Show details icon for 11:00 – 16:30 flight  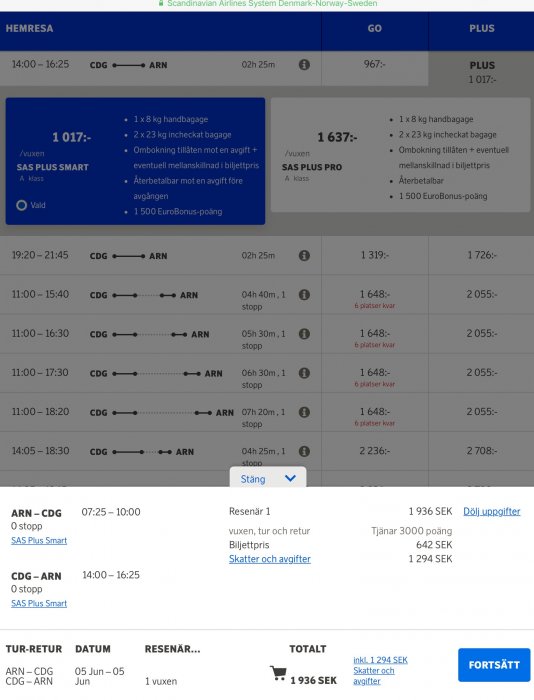[x=304, y=333]
